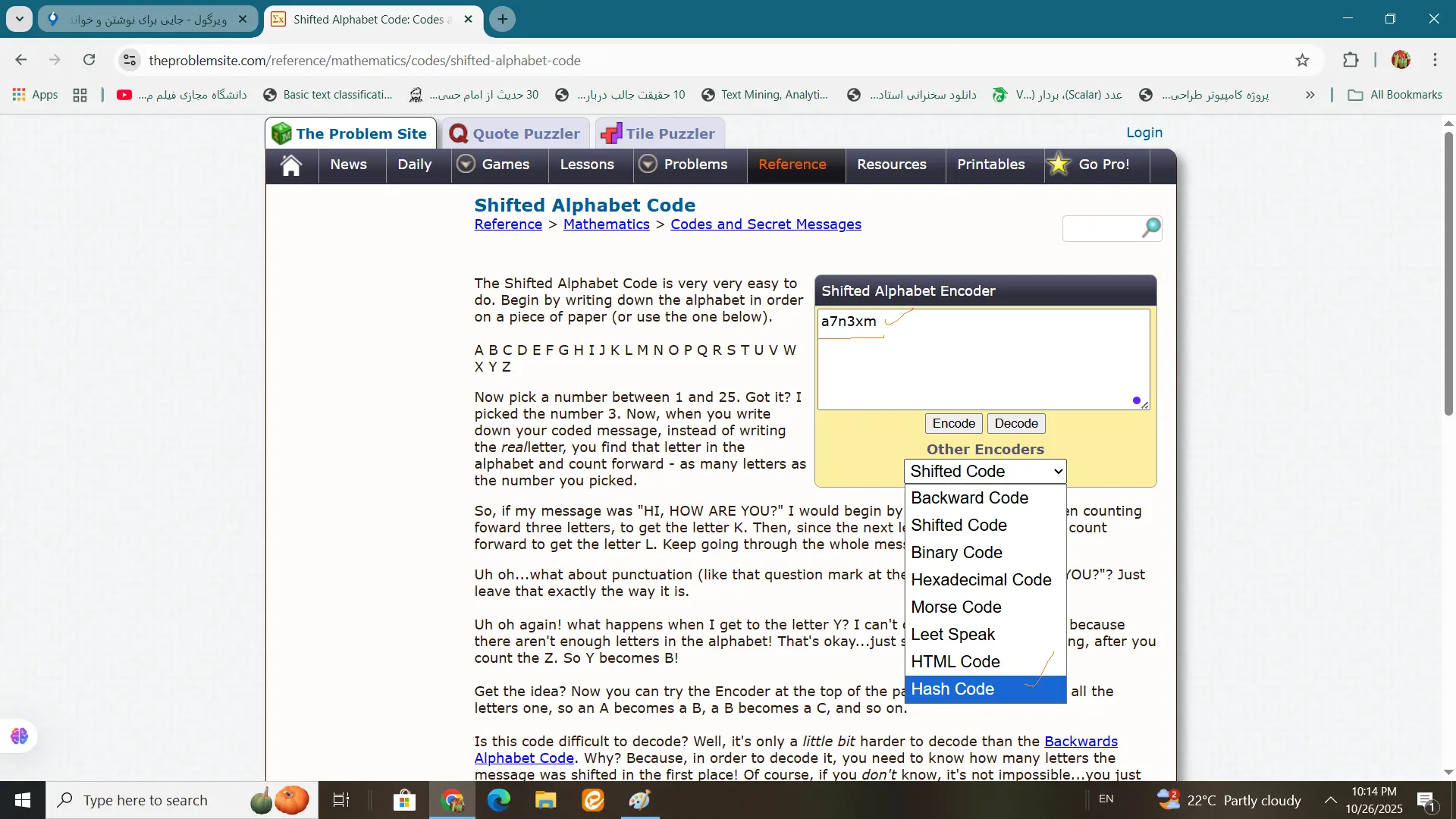Click the page vertical scrollbar thumb

1448,273
